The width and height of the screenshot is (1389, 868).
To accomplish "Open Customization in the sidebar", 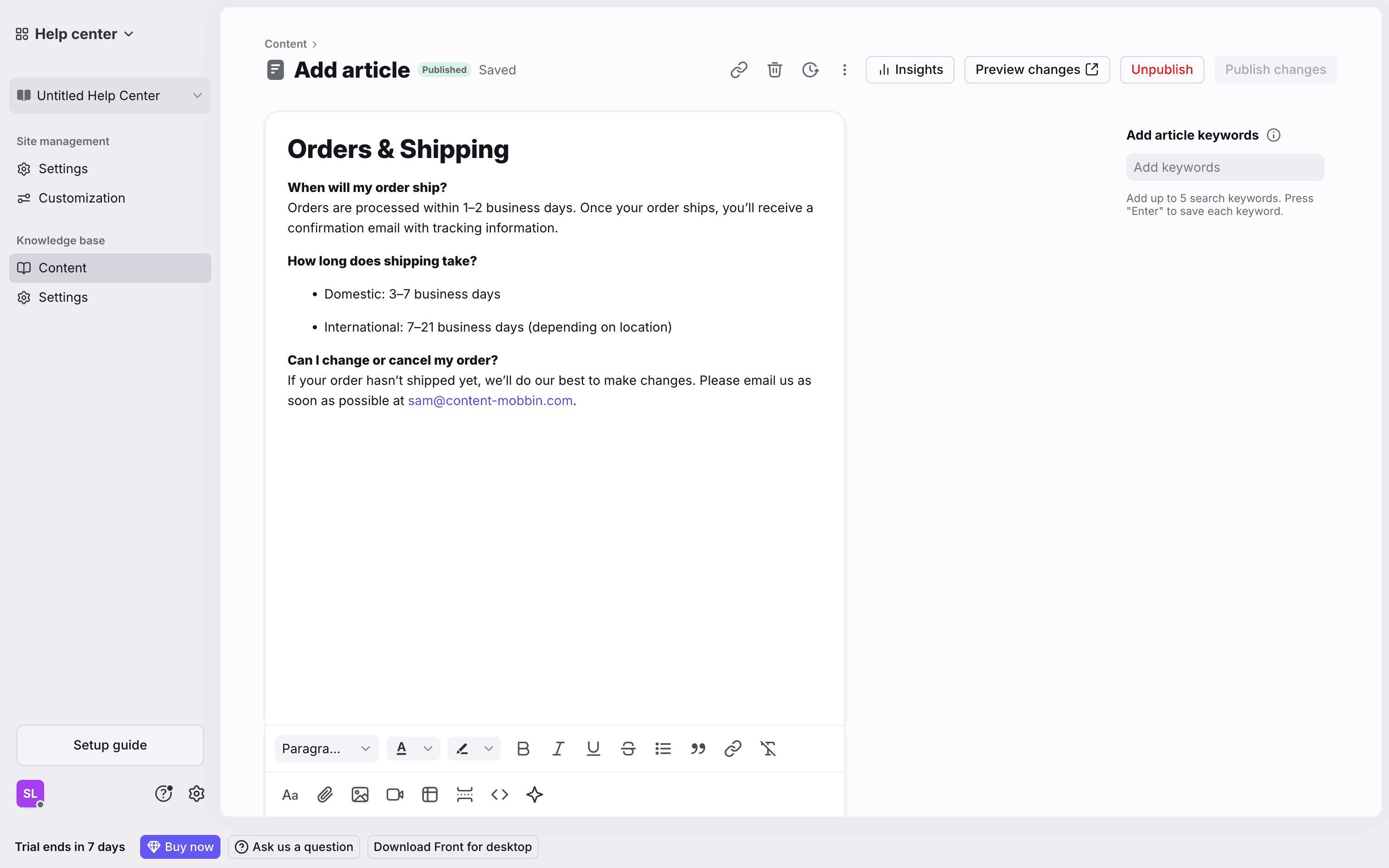I will coord(81,198).
